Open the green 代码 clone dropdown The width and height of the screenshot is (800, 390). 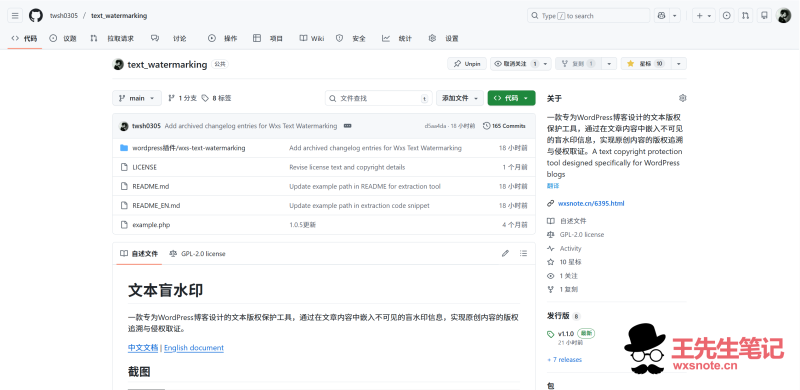(x=511, y=98)
